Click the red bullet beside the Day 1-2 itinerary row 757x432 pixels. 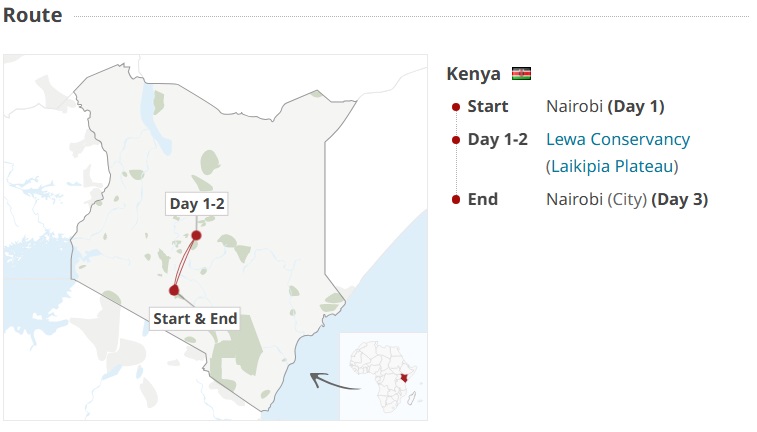tap(456, 140)
